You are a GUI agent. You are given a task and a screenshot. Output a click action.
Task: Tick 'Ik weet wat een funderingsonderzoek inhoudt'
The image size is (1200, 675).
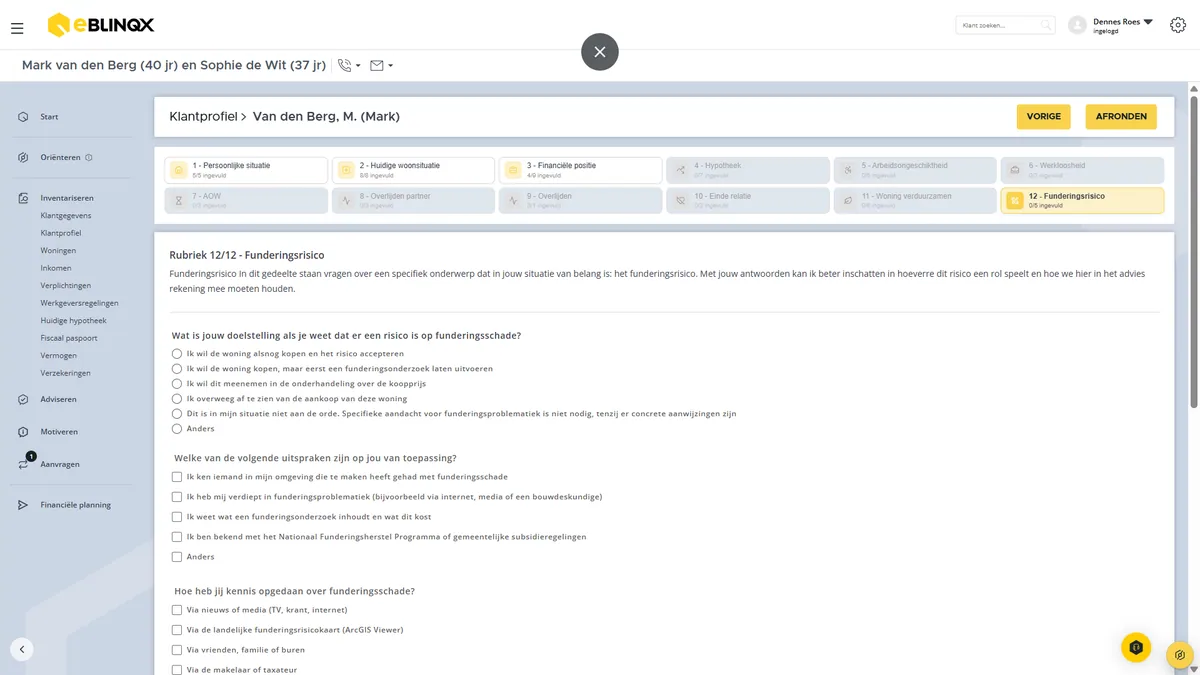(x=177, y=517)
